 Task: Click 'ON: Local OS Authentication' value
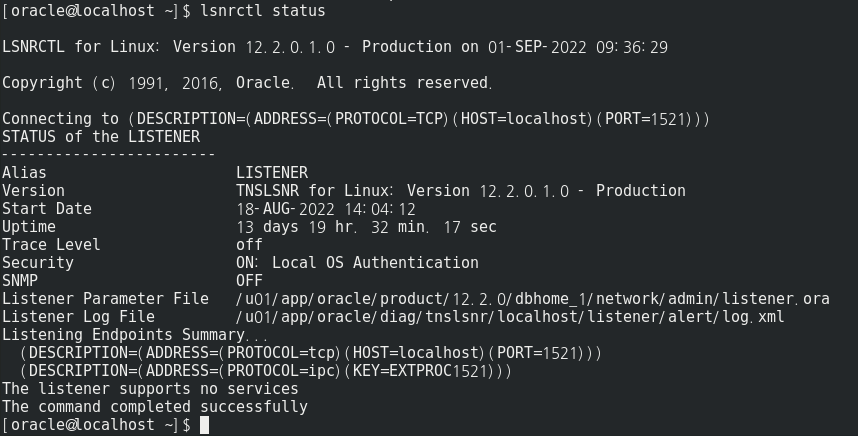coord(357,263)
